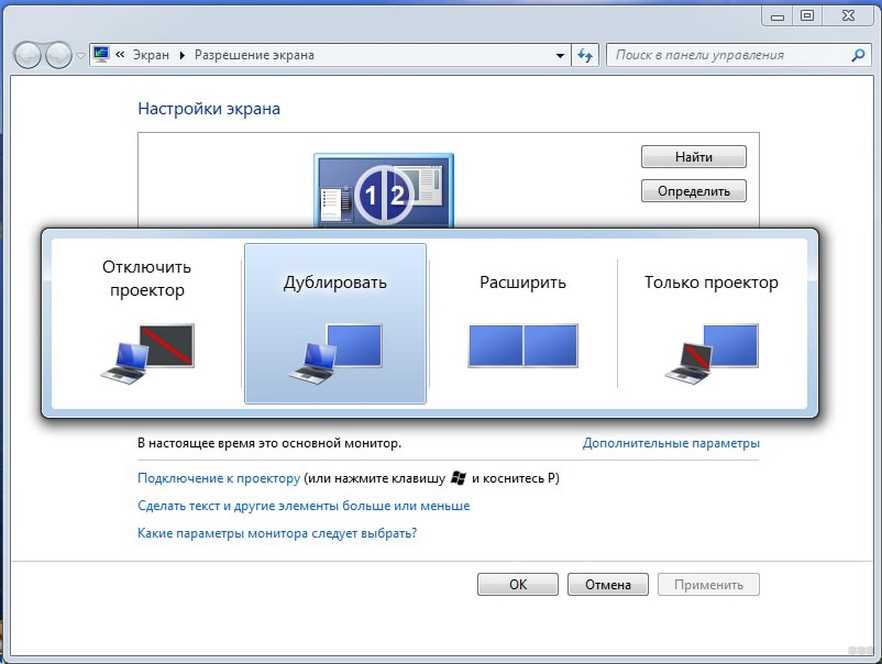Click the Найти button
This screenshot has height=664, width=882.
(694, 157)
